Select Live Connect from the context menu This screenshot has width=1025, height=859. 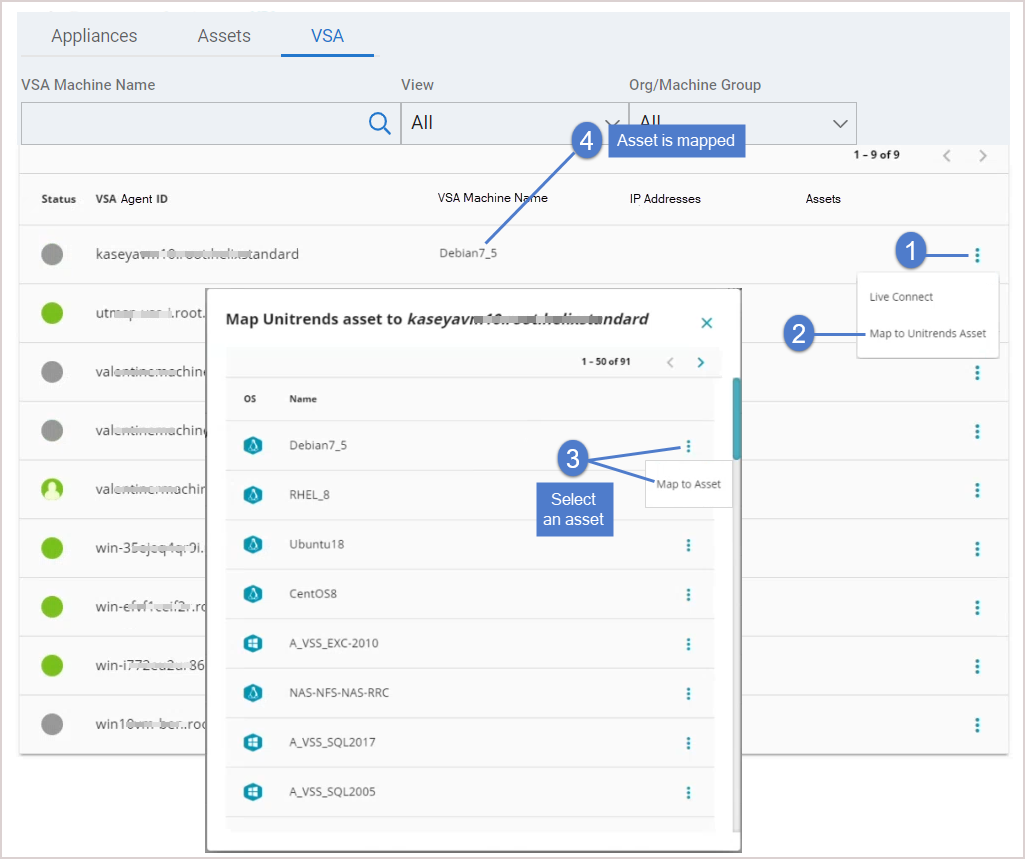click(901, 297)
